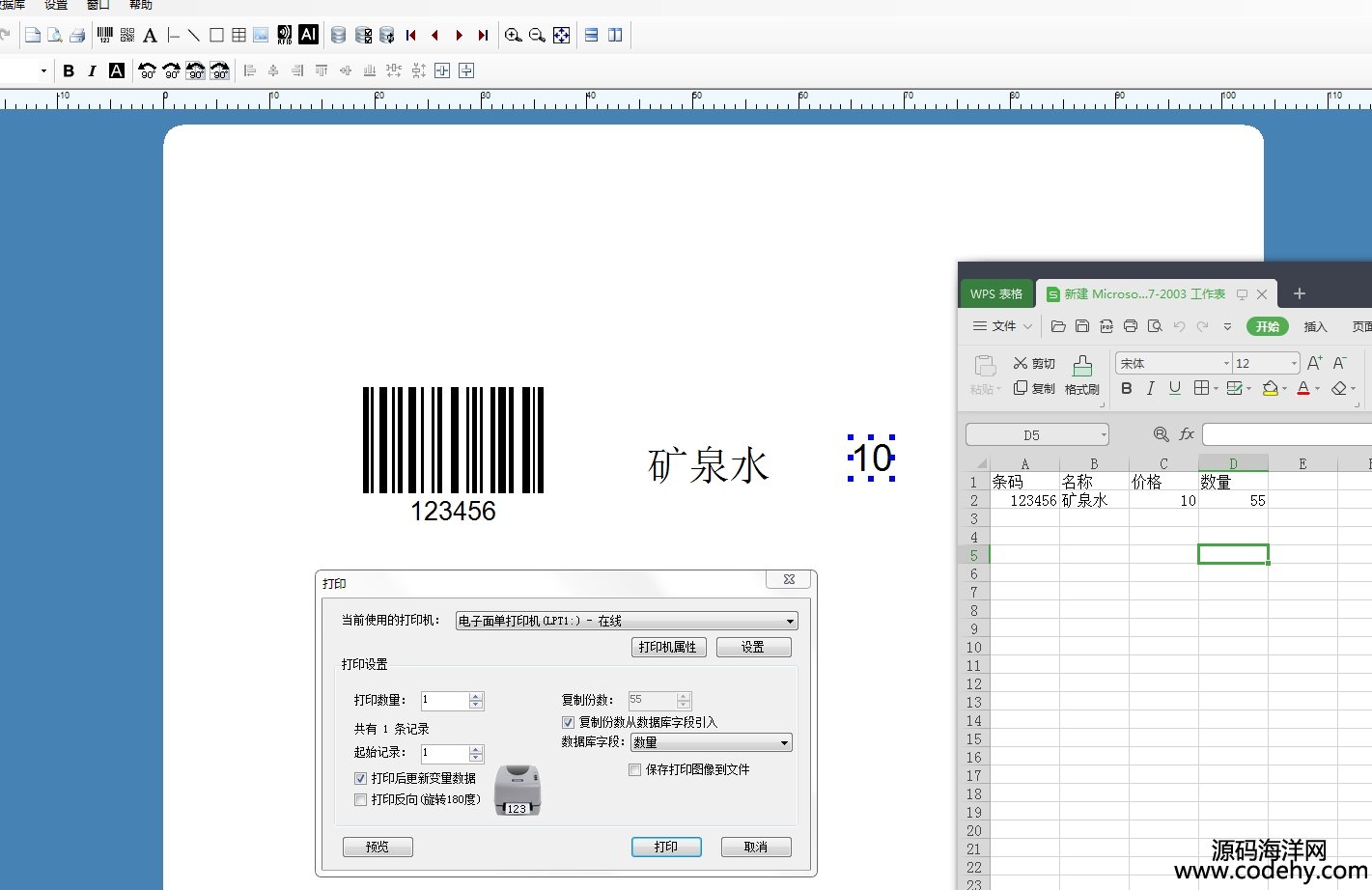Select the QR code tool
The width and height of the screenshot is (1372, 890).
pyautogui.click(x=127, y=35)
